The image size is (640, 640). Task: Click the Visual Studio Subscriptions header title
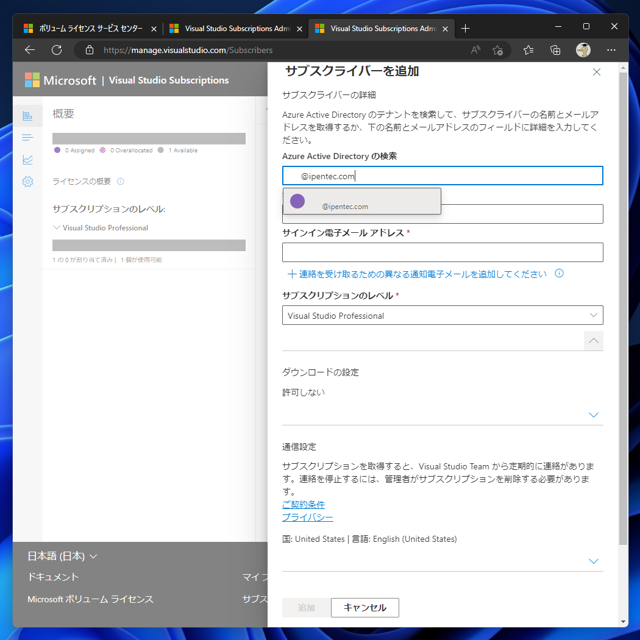(x=169, y=80)
